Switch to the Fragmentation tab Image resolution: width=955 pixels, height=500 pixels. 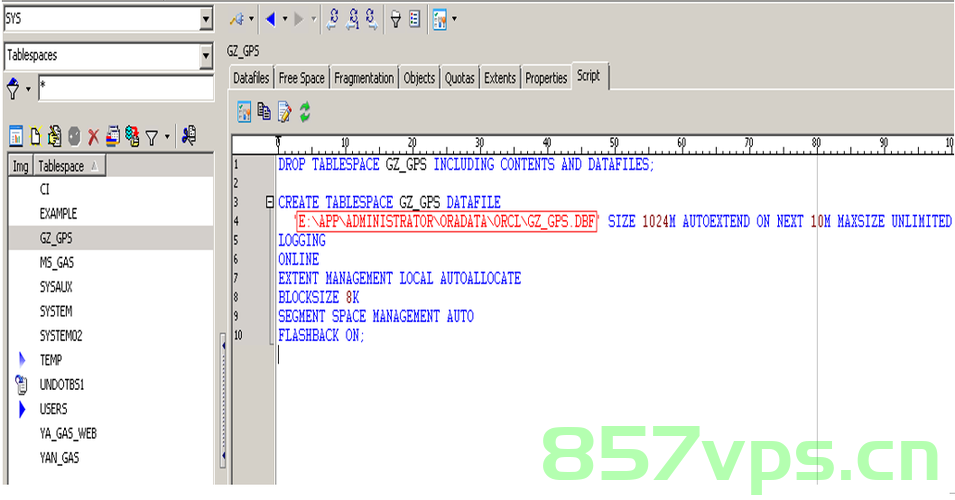(x=364, y=78)
